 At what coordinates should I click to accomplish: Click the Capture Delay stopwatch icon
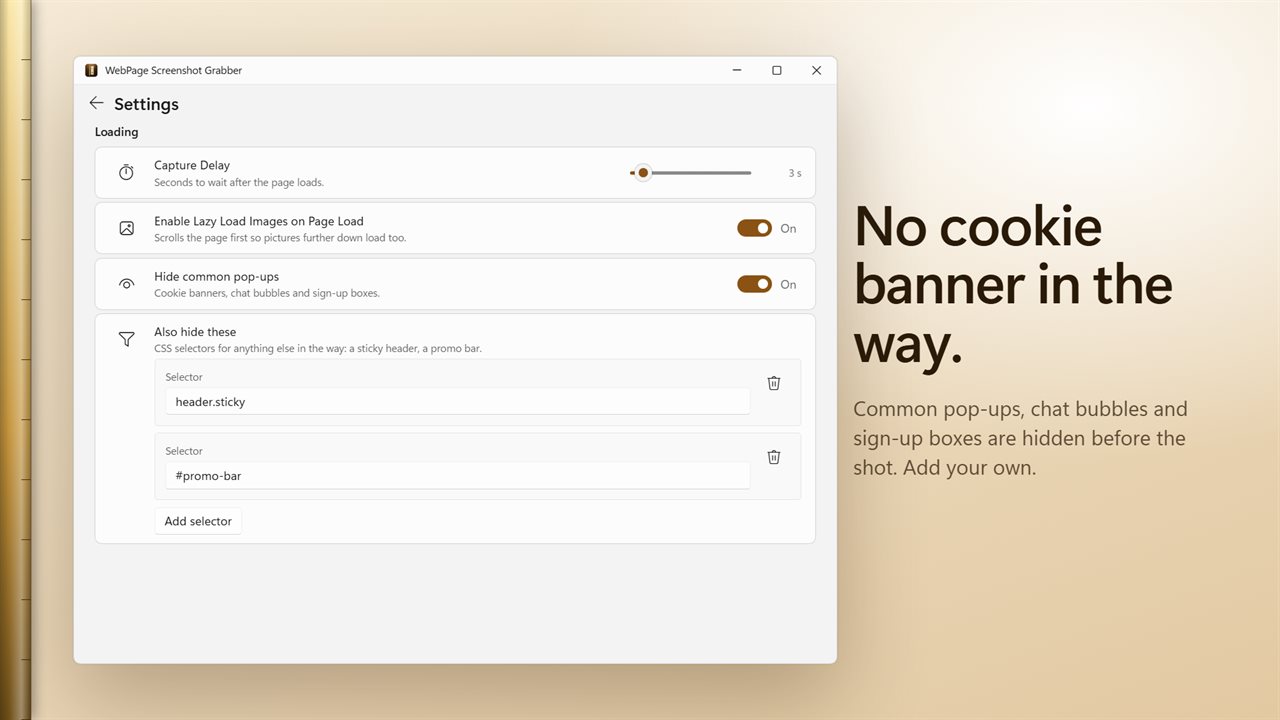click(x=126, y=173)
